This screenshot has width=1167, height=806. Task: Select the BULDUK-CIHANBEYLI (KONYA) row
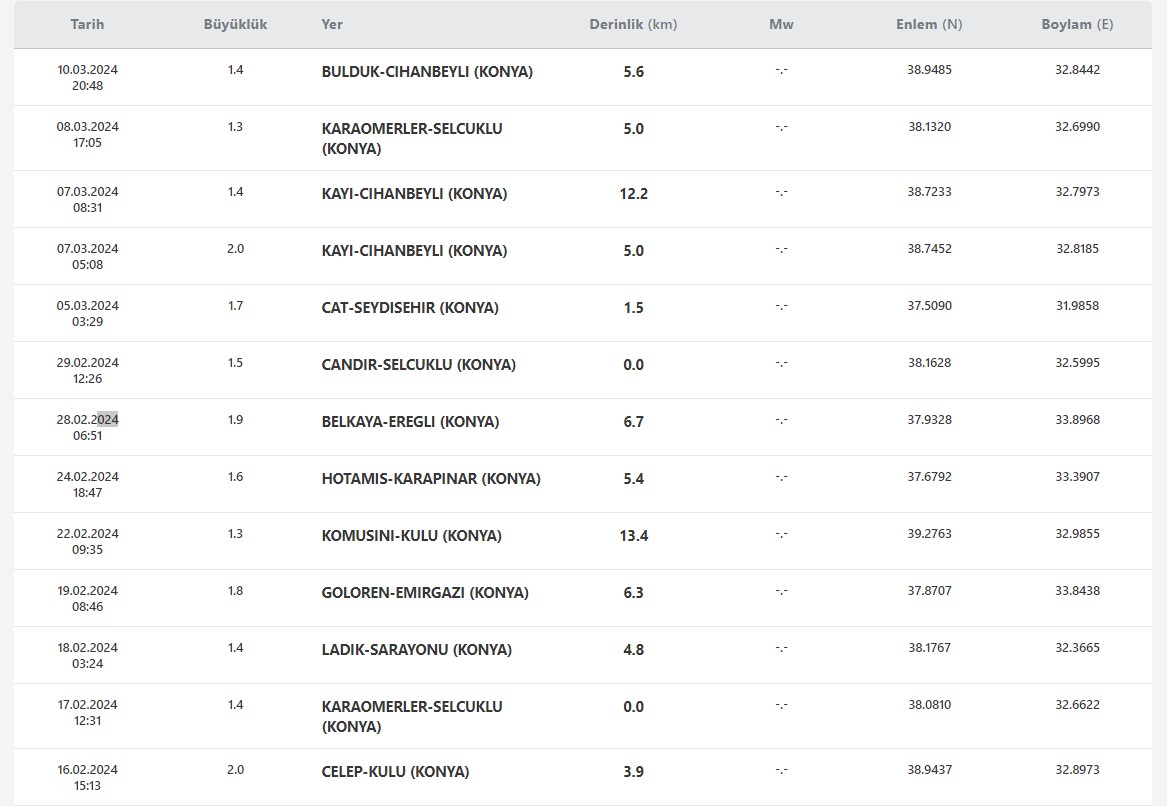pyautogui.click(x=583, y=77)
